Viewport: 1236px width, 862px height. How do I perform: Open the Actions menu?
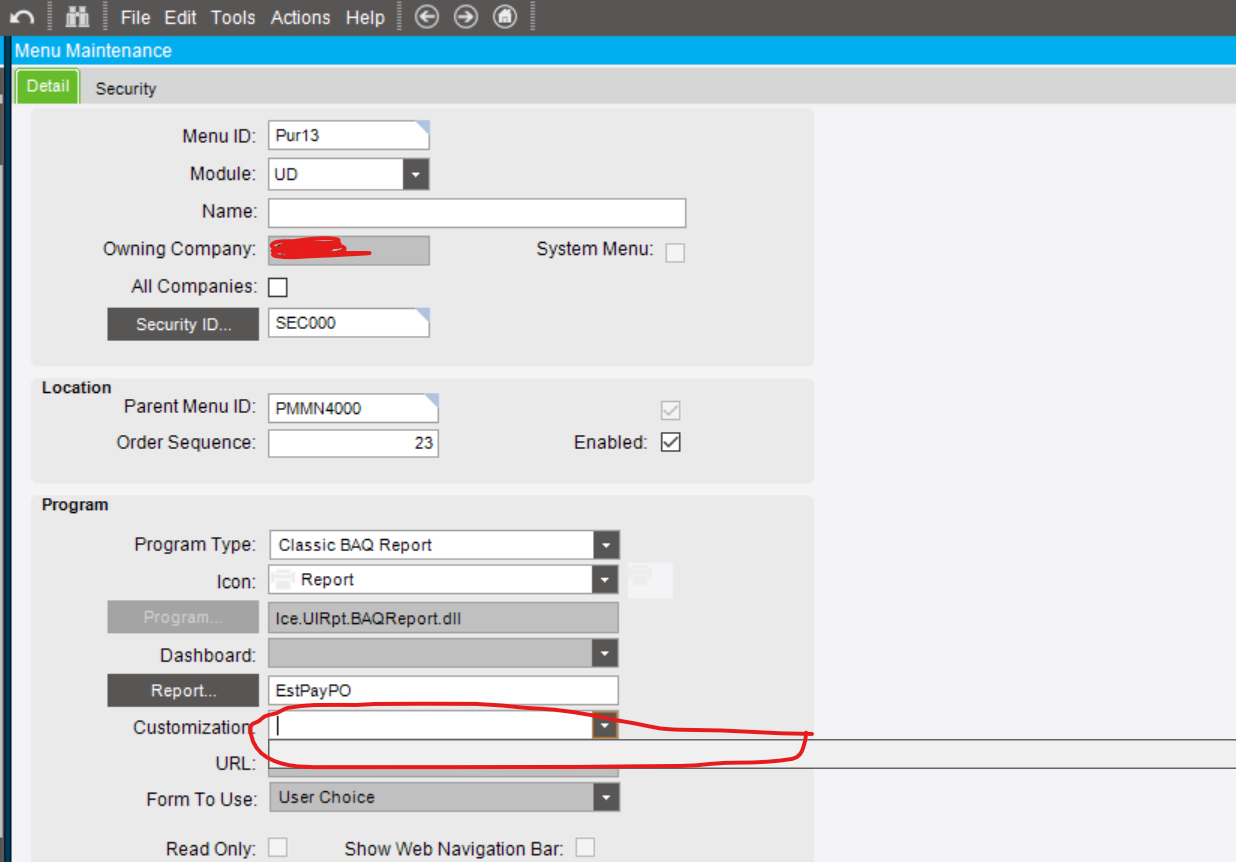coord(300,17)
